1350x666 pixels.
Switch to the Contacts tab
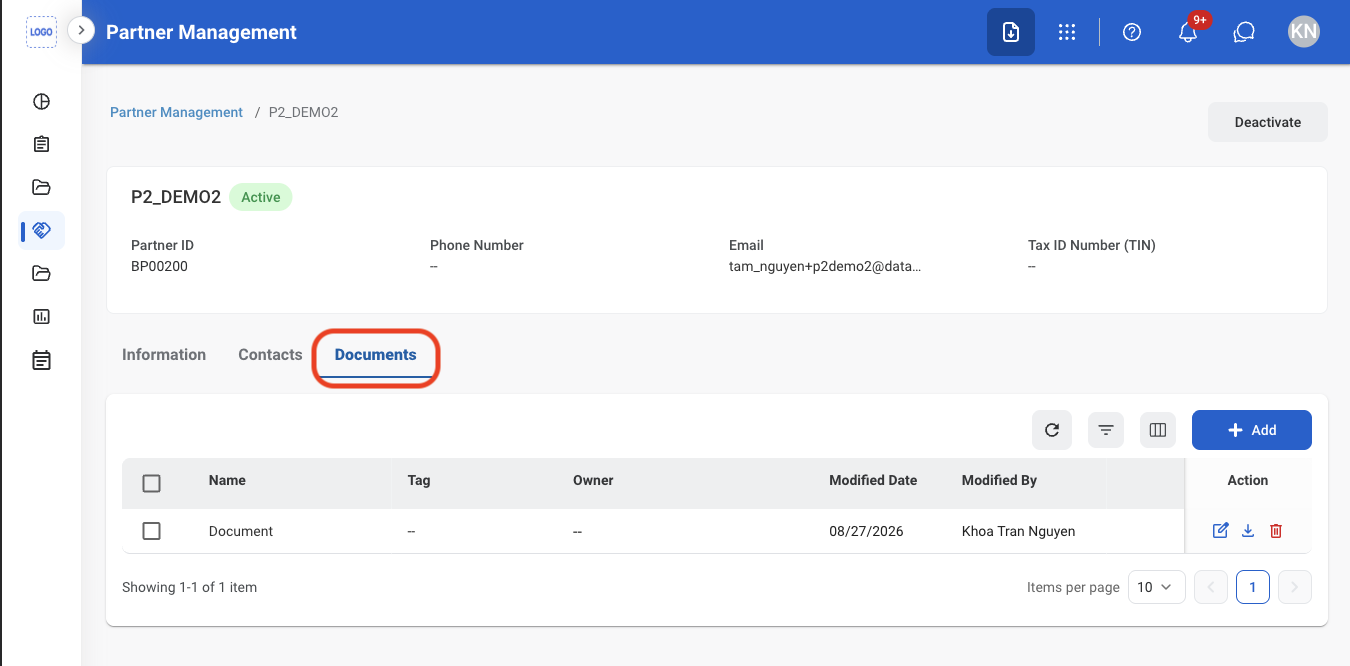[x=270, y=355]
